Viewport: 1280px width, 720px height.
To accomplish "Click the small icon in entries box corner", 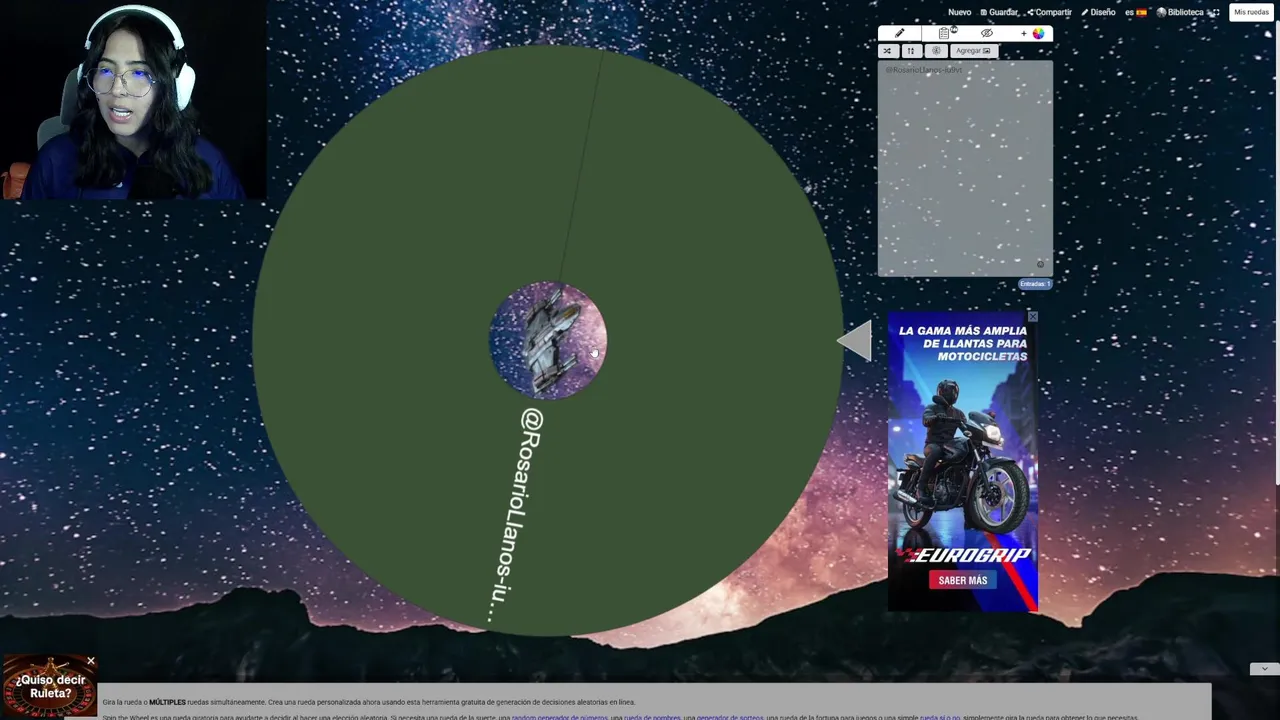I will [1040, 265].
